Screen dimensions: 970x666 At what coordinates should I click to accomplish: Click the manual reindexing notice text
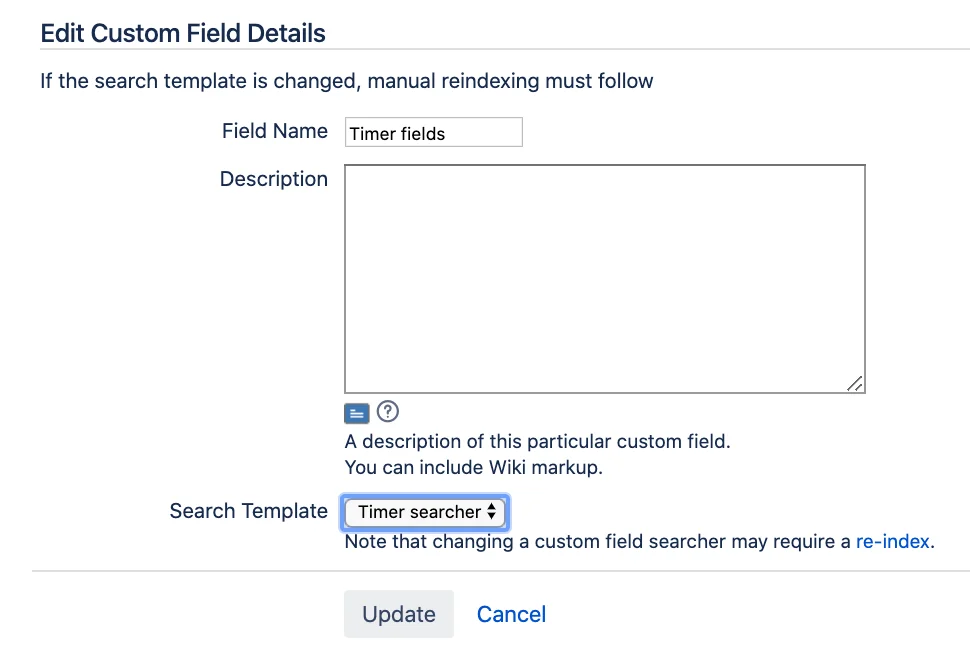tap(346, 81)
